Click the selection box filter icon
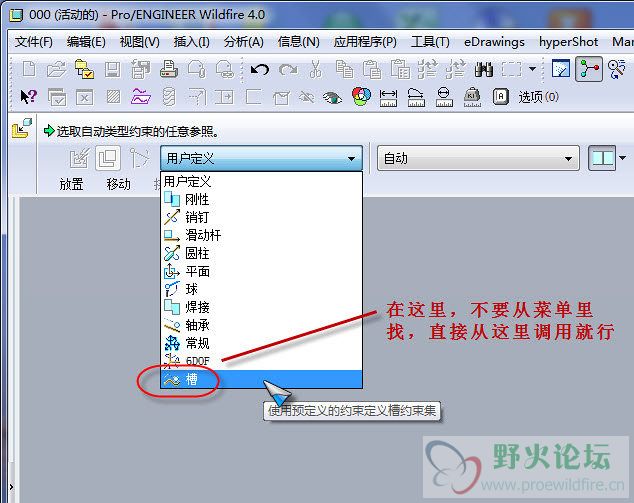Image resolution: width=634 pixels, height=503 pixels. click(511, 69)
